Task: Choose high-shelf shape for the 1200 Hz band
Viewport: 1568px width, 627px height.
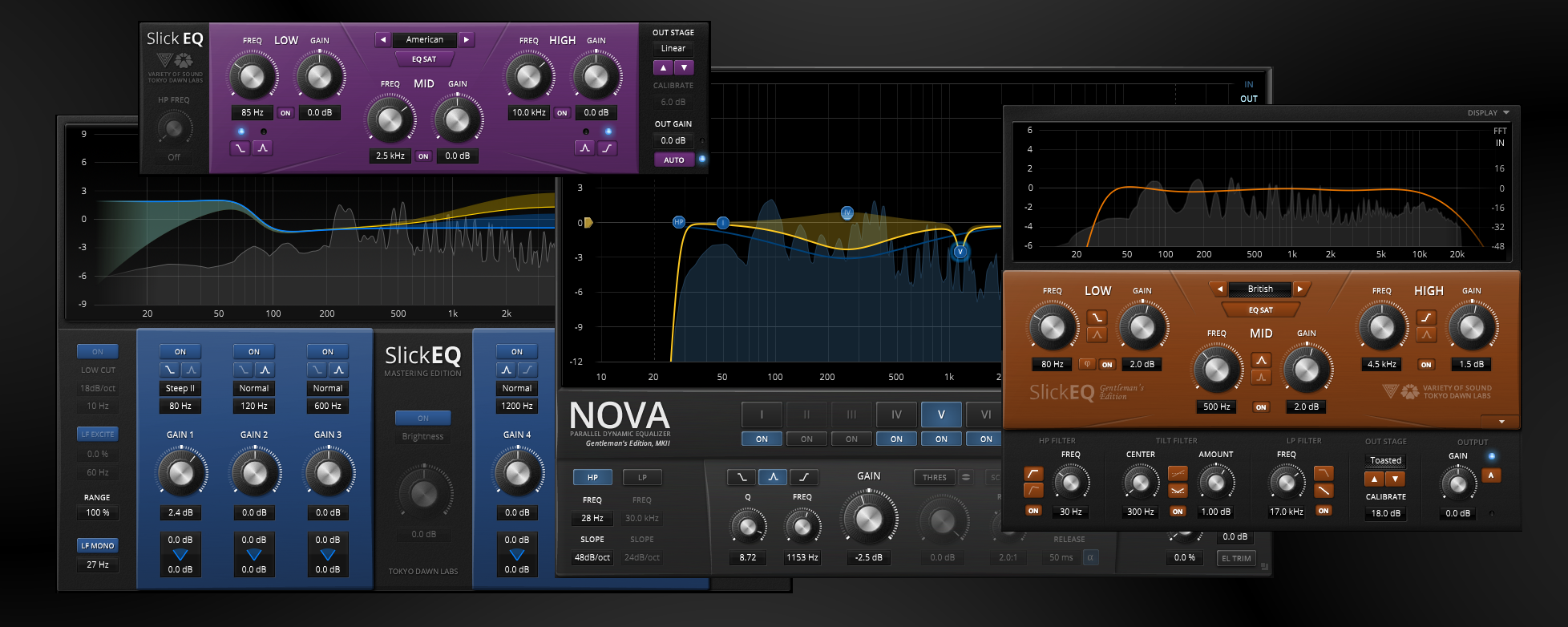Action: (x=527, y=370)
